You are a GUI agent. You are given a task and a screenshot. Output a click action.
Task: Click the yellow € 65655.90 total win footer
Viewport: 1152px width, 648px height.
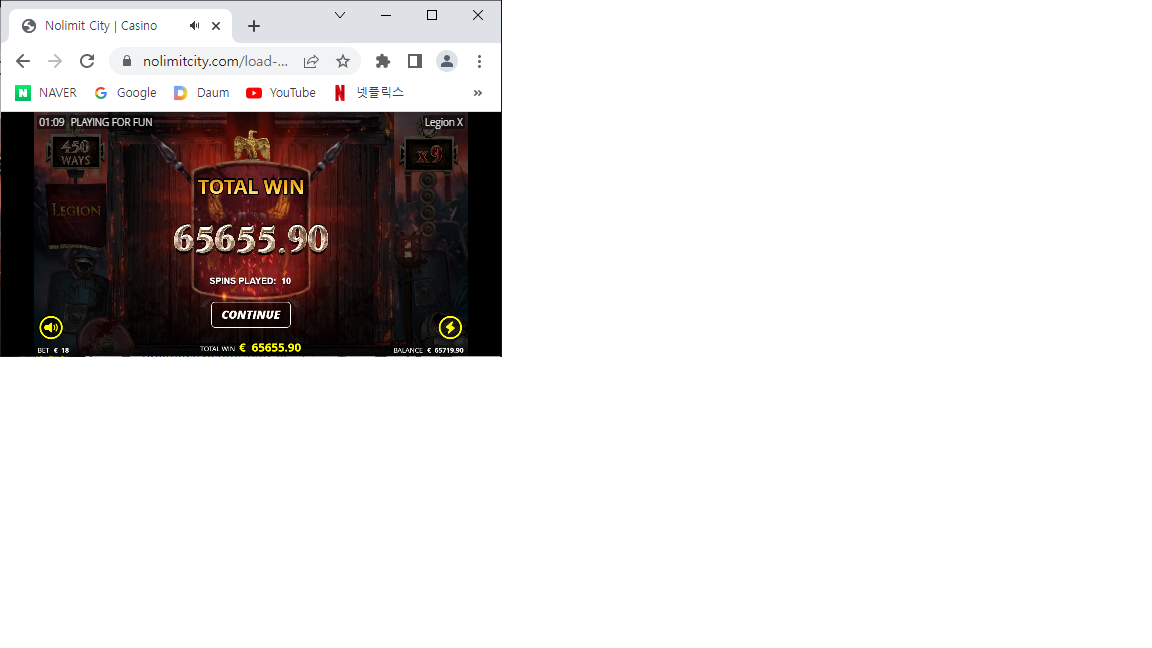click(270, 348)
